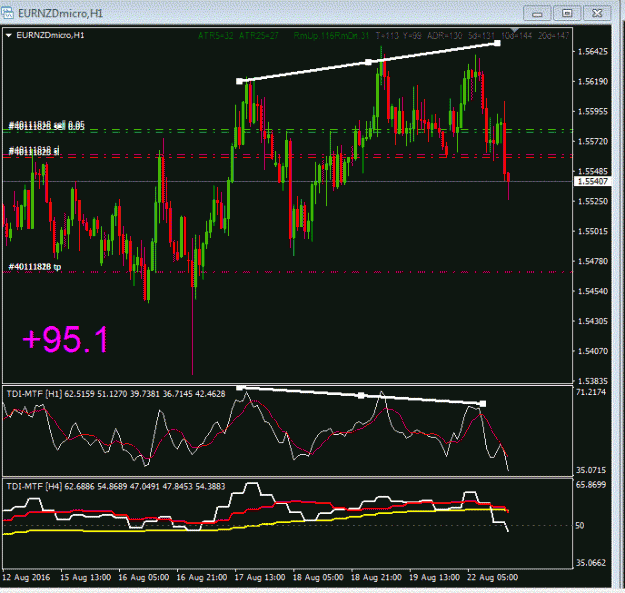Select left anchor of TDI H1 trendline

(240, 387)
